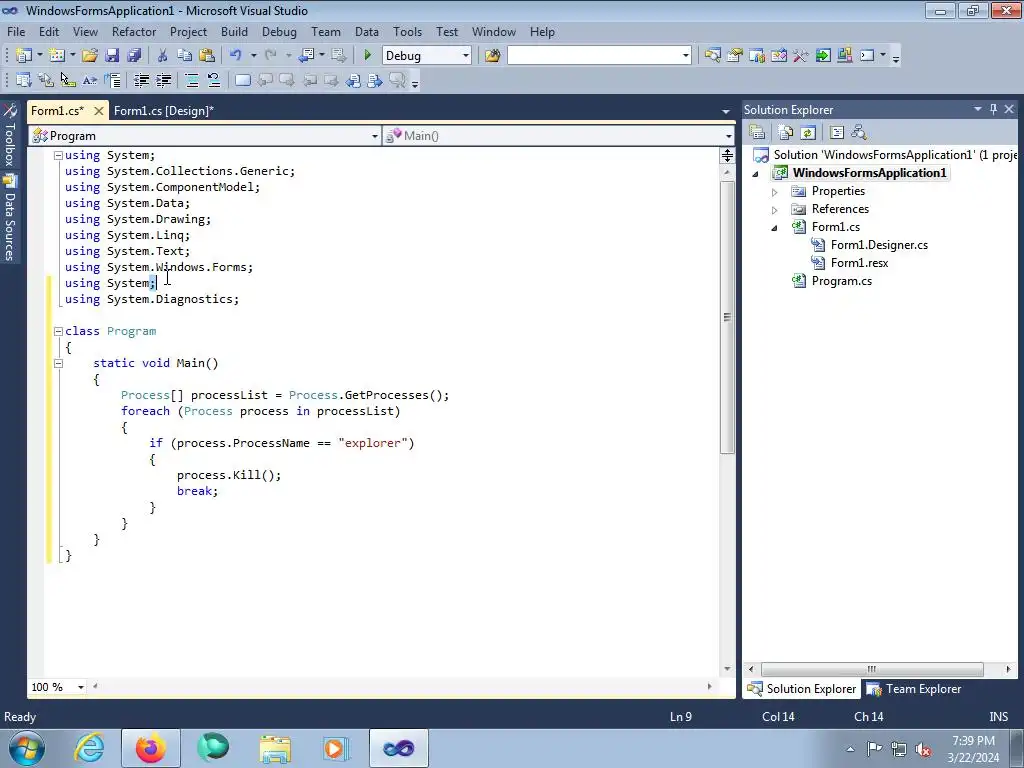1024x768 pixels.
Task: Select Program.cs in Solution Explorer
Action: tap(841, 281)
